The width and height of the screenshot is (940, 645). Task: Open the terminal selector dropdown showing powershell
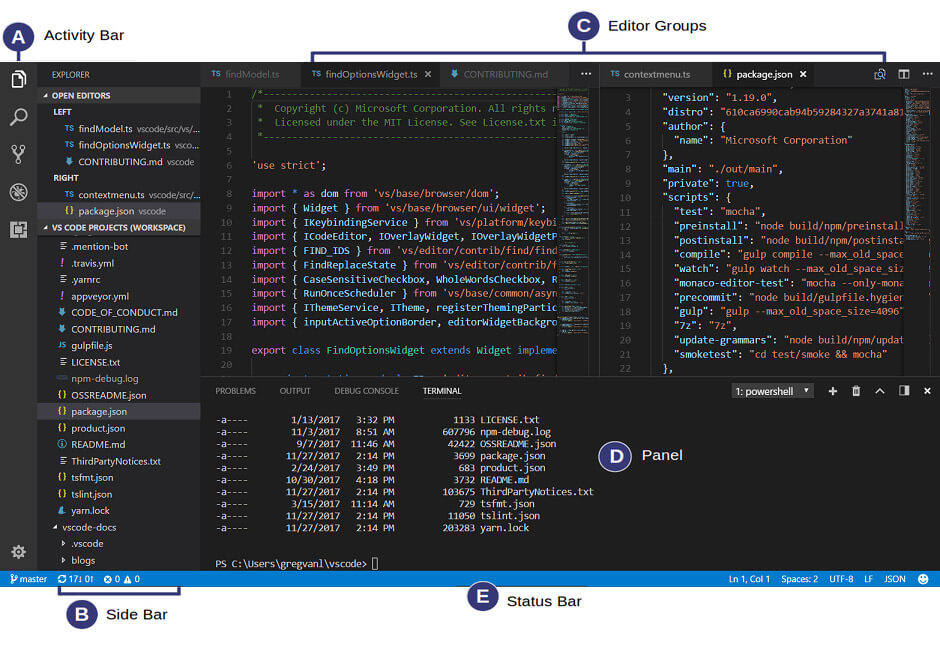click(x=772, y=390)
